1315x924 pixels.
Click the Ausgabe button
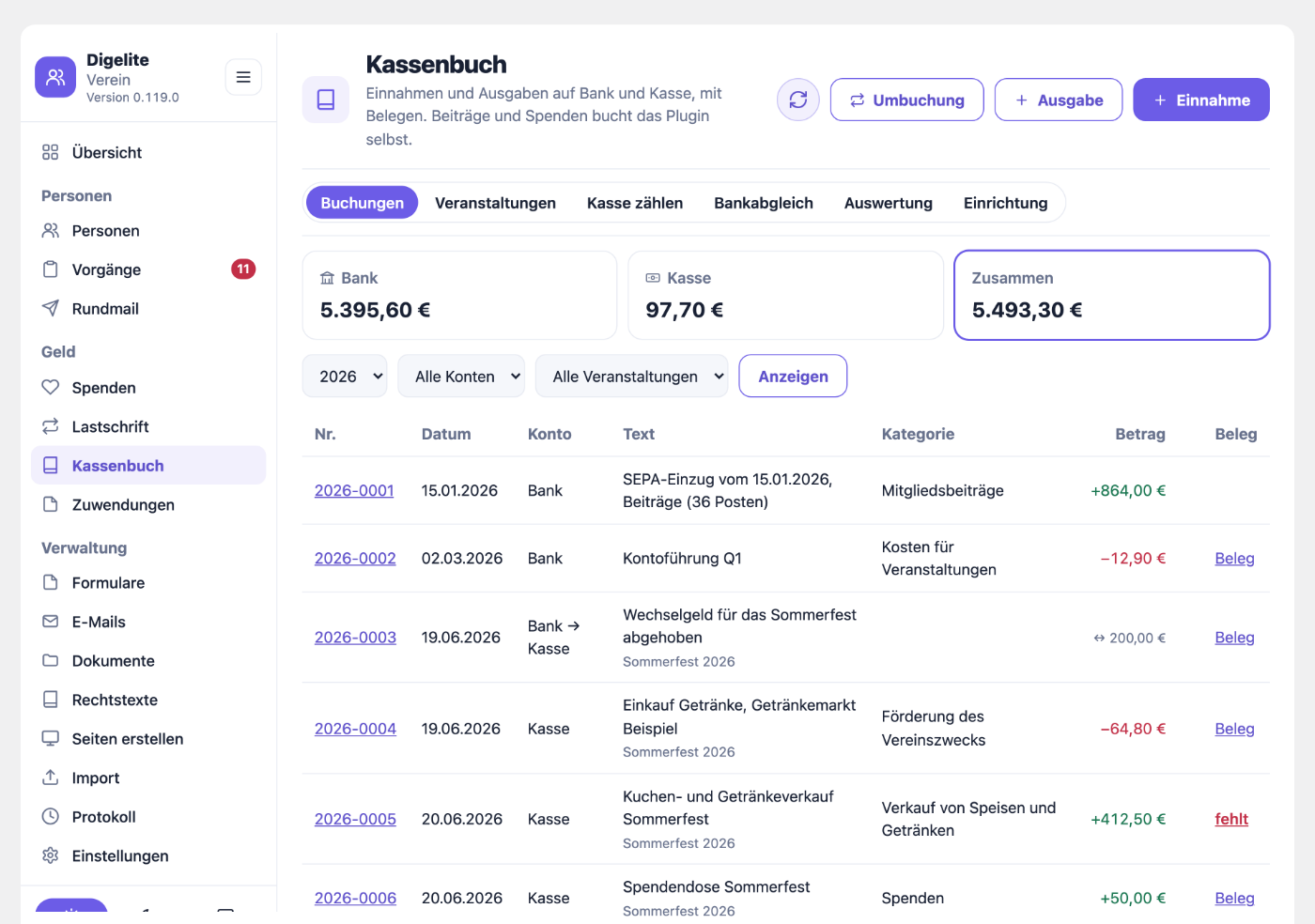coord(1059,100)
